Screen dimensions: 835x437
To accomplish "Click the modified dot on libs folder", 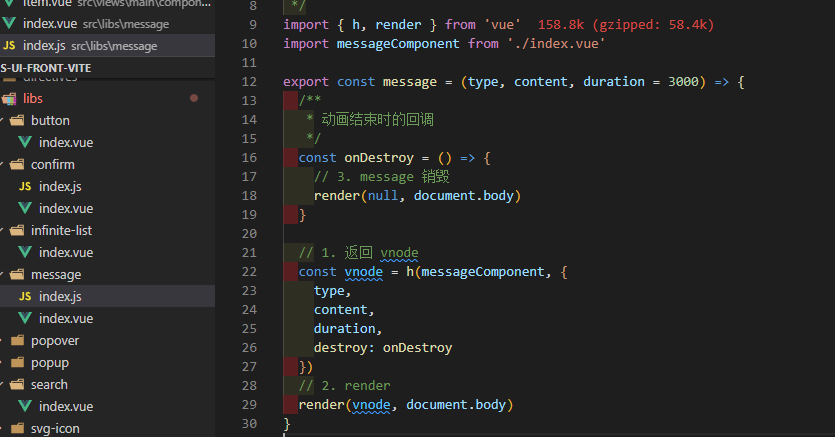I will tap(194, 98).
